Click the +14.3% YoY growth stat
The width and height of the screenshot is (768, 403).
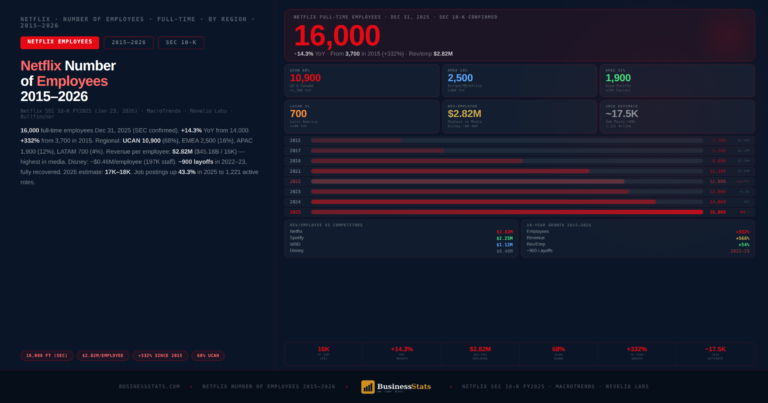click(402, 353)
